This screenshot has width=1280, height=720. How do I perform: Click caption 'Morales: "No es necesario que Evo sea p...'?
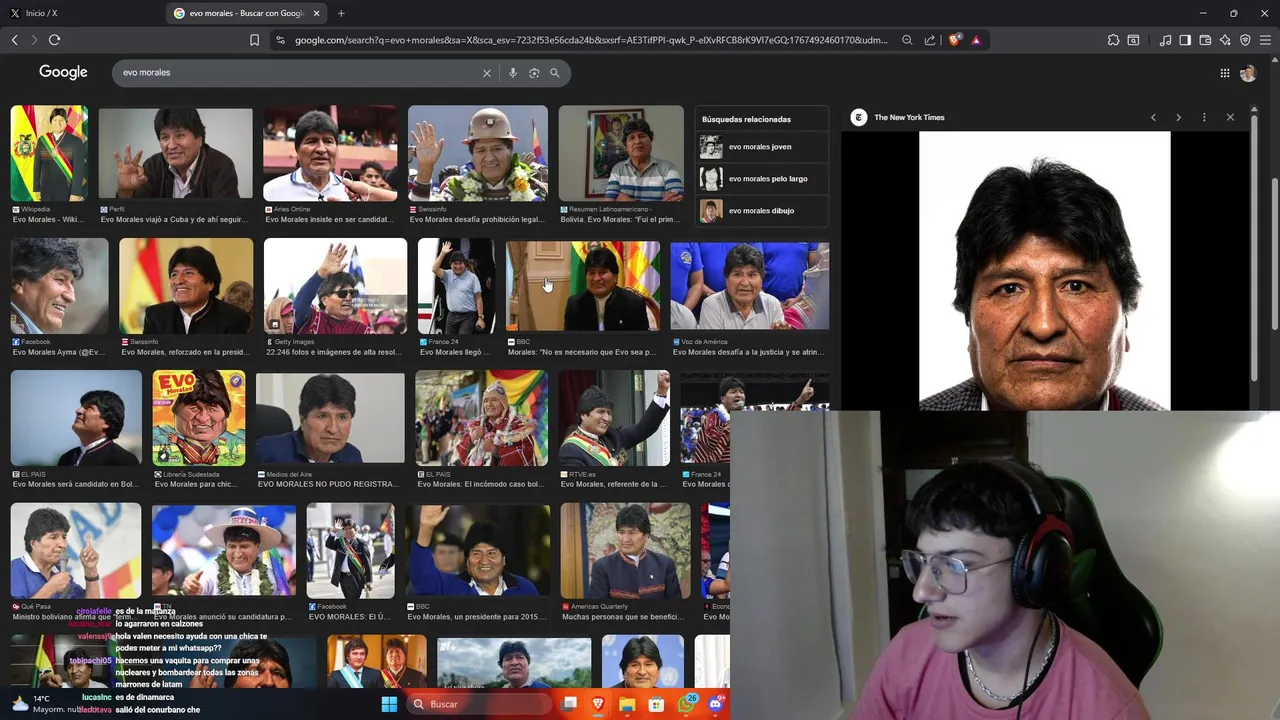(582, 352)
